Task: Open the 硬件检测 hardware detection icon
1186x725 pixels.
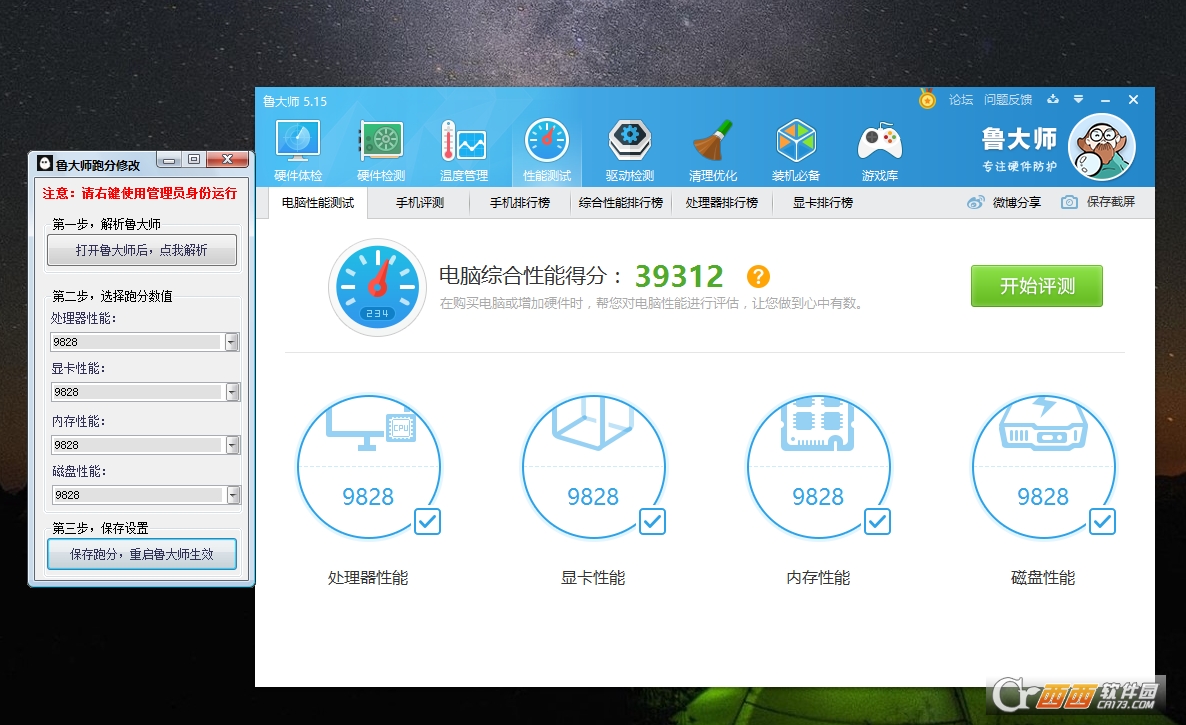Action: click(x=381, y=150)
